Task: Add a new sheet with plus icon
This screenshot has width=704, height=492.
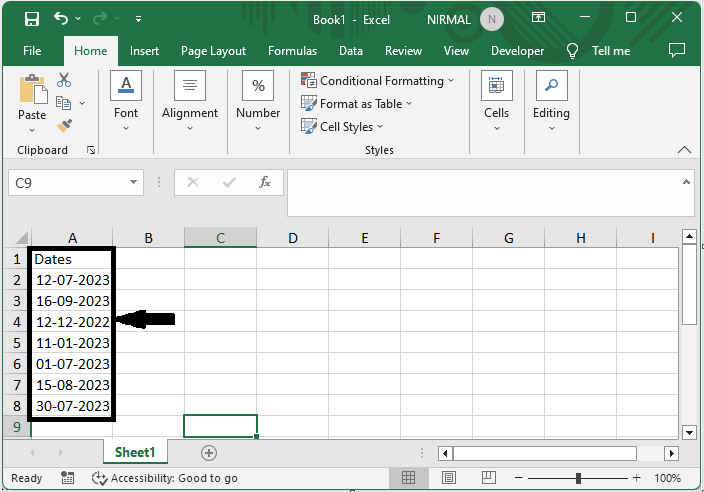Action: click(x=209, y=453)
